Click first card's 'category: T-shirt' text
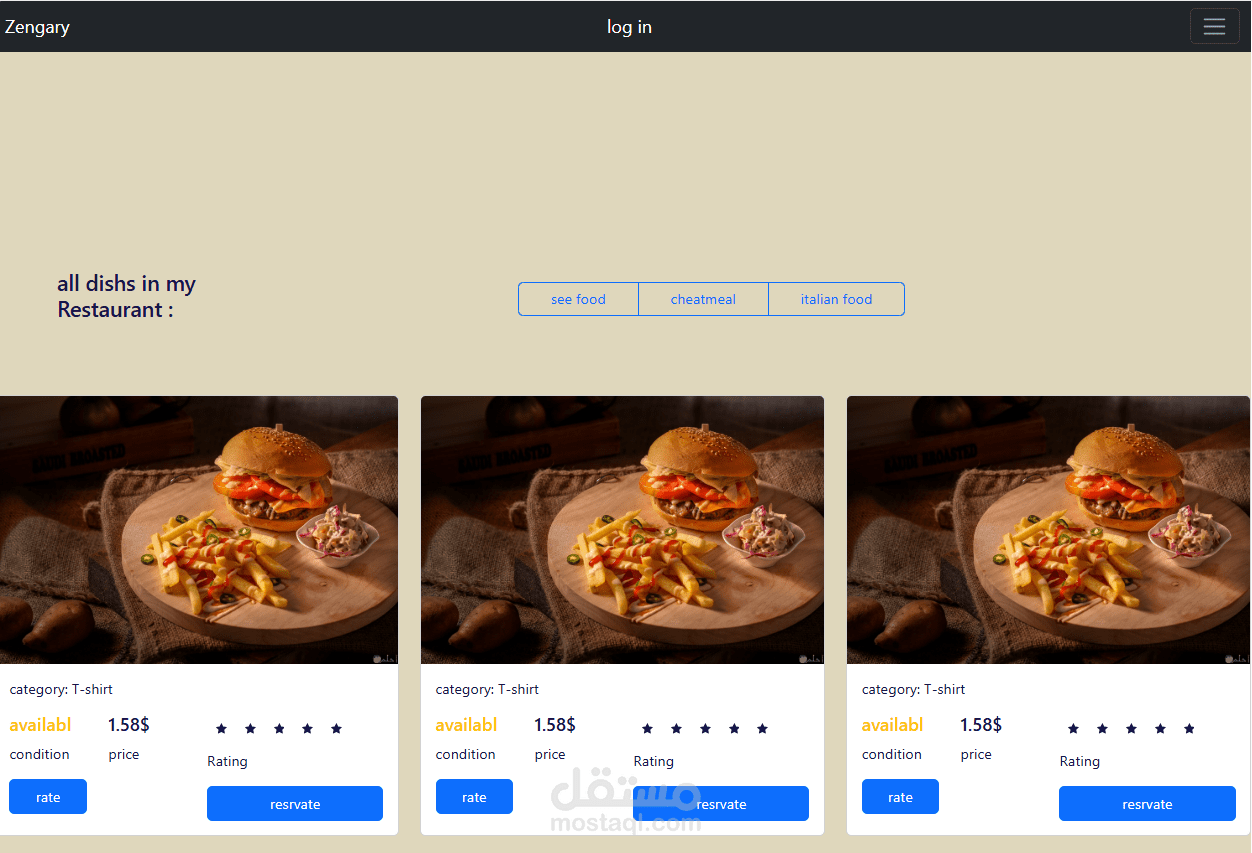The image size is (1252, 853). point(61,689)
